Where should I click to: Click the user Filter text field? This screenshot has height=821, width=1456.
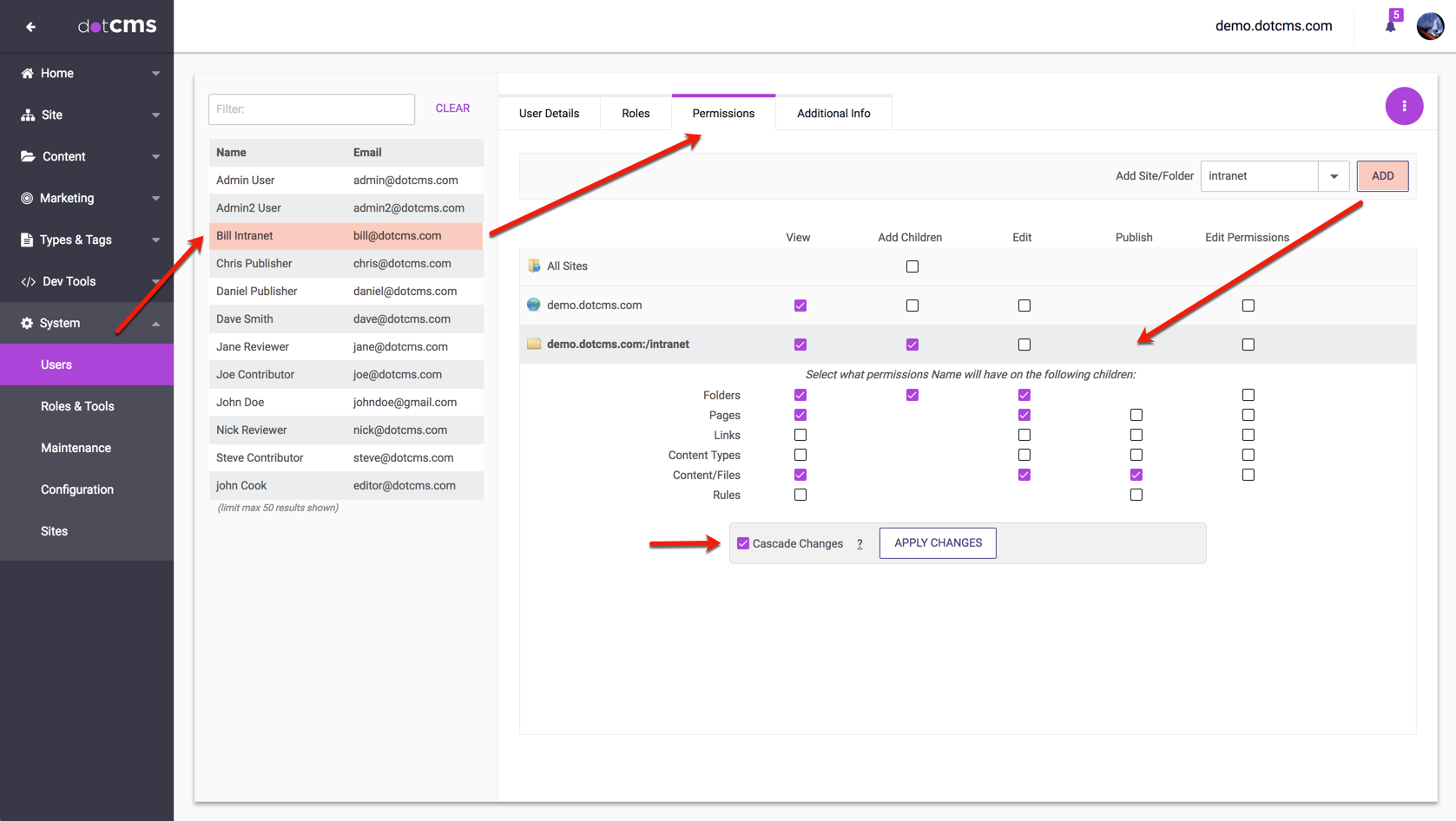coord(312,109)
